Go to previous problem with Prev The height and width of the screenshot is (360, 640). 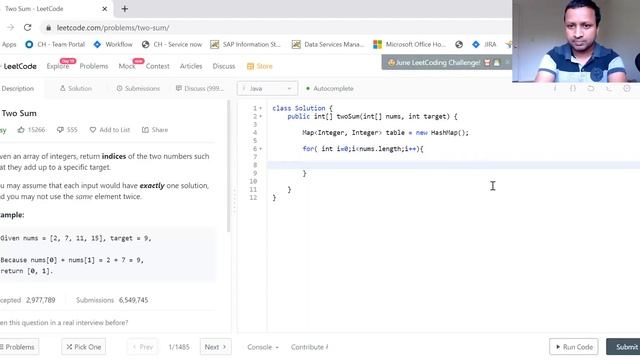point(142,347)
